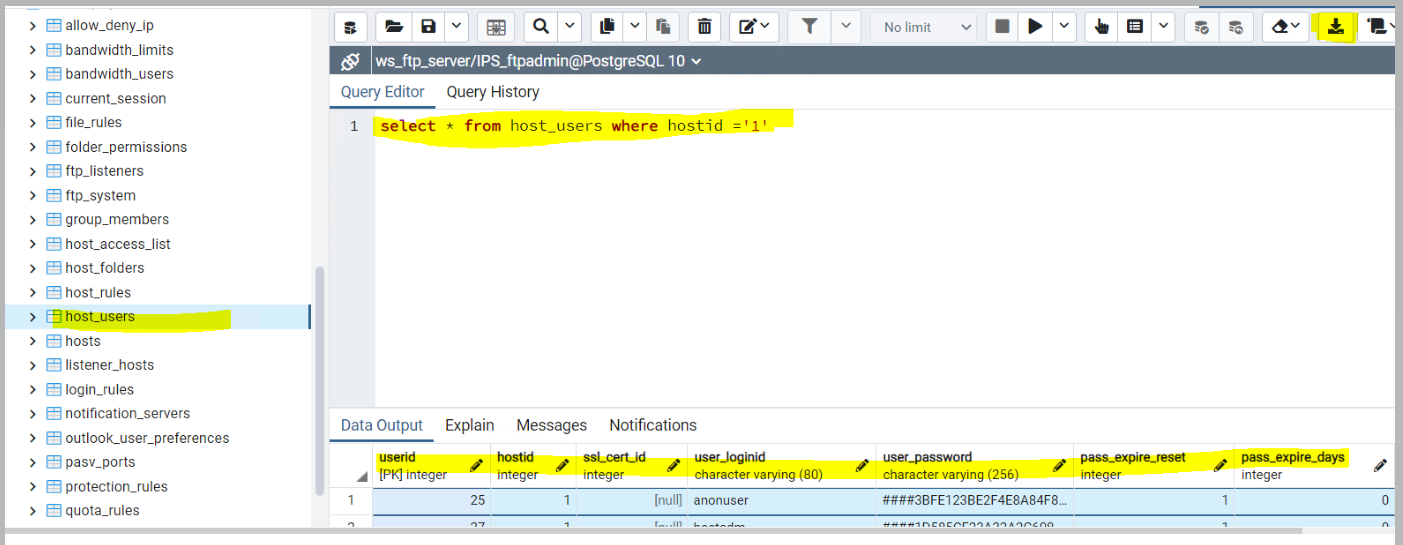Download results with the highlighted download icon
Viewport: 1403px width, 545px height.
pos(1336,27)
